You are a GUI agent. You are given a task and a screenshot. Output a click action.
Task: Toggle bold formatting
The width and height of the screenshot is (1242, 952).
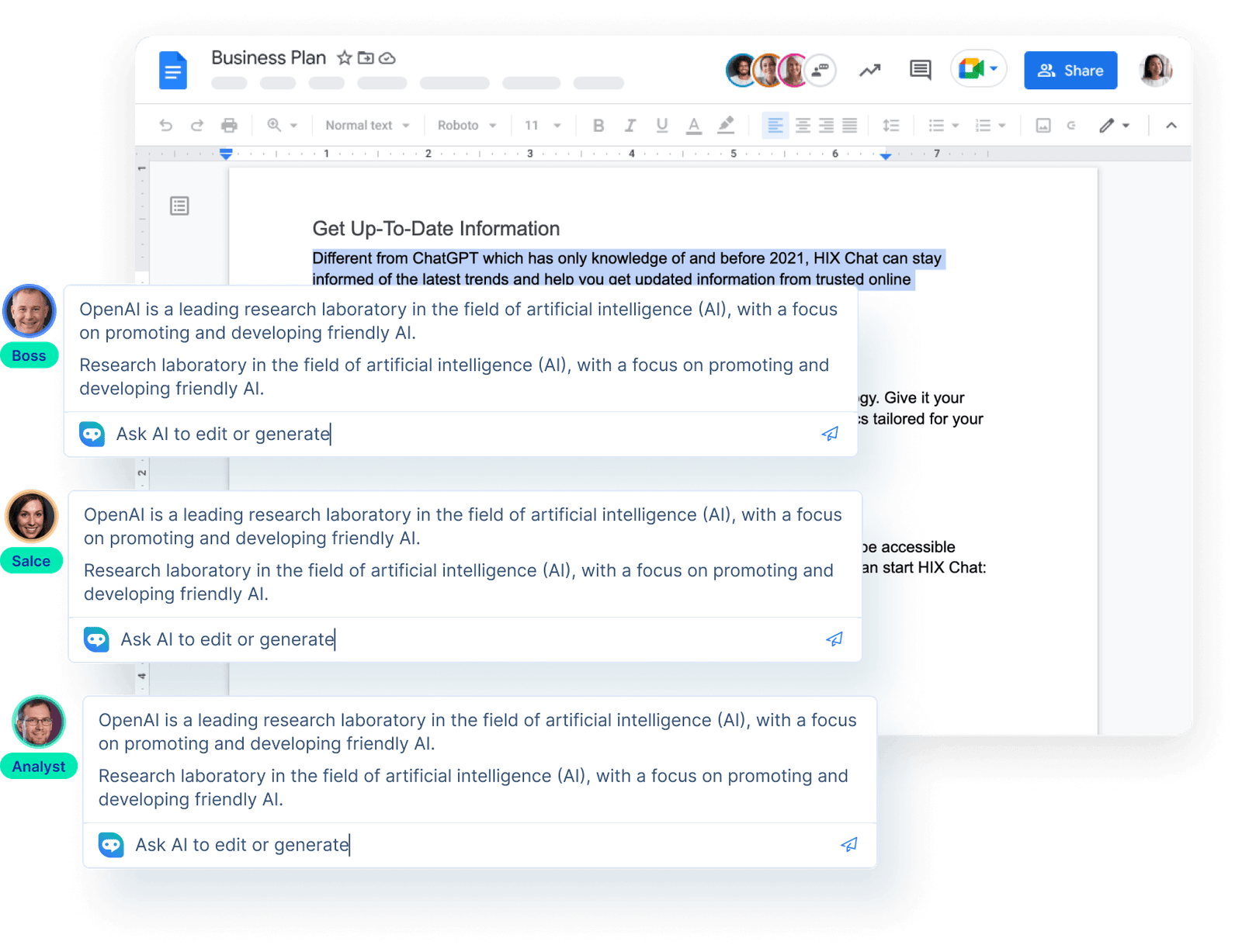click(598, 126)
